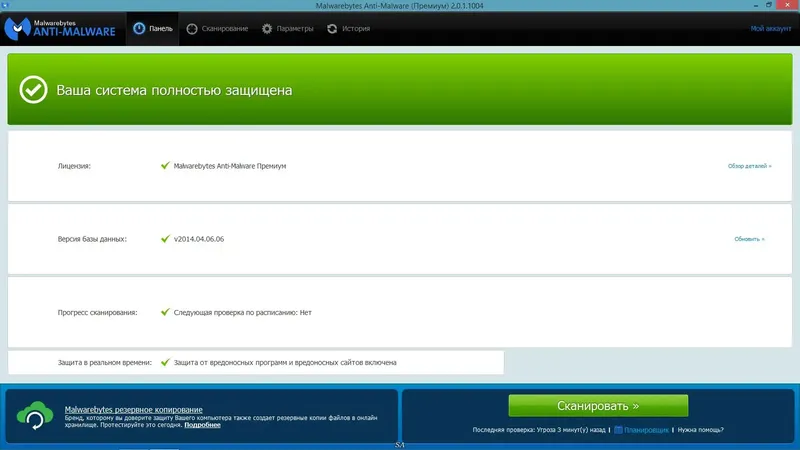Click the green checkmark next to Лицензия
Image resolution: width=800 pixels, height=450 pixels.
165,165
